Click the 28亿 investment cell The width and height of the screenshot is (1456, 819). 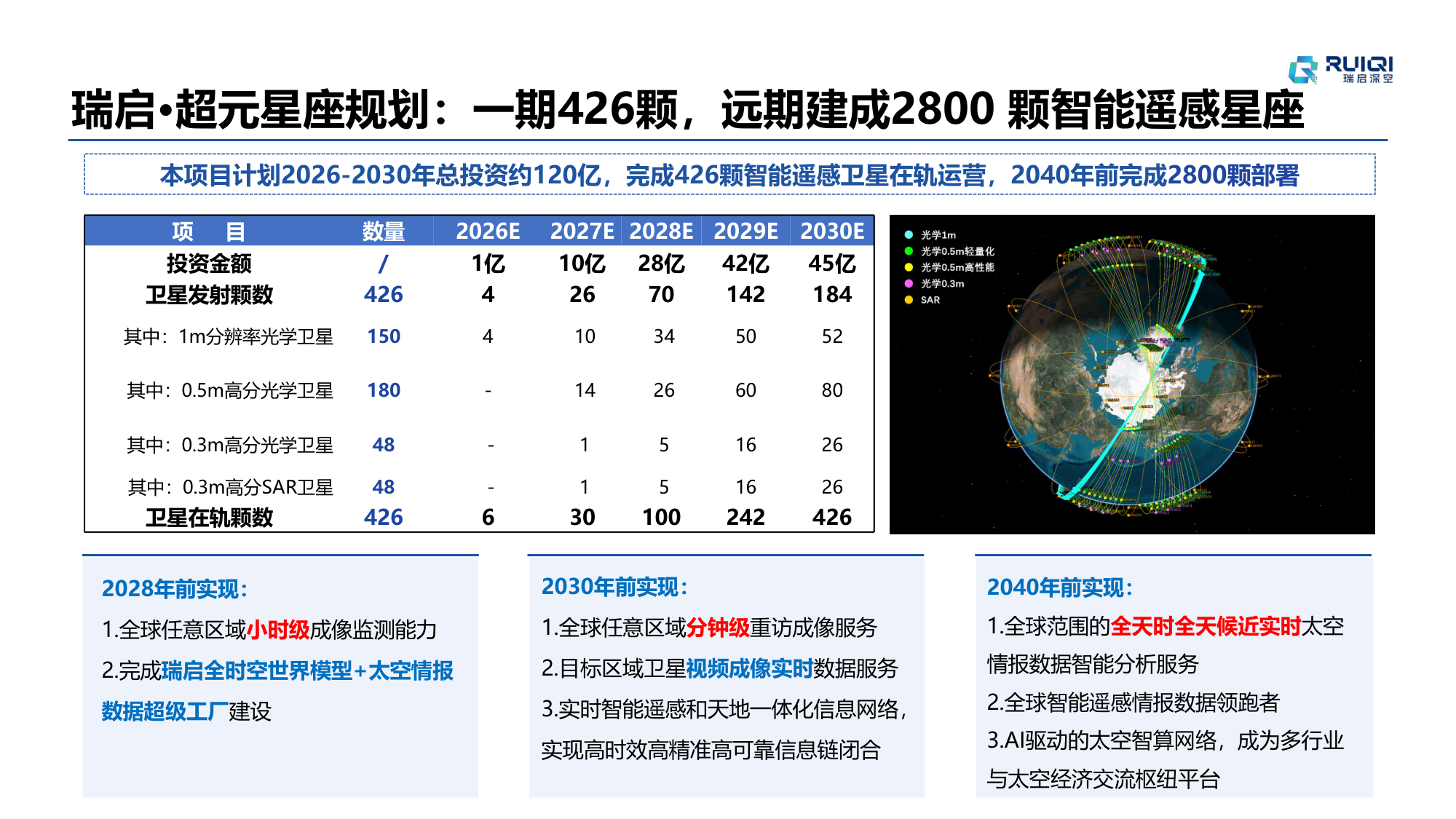(661, 263)
